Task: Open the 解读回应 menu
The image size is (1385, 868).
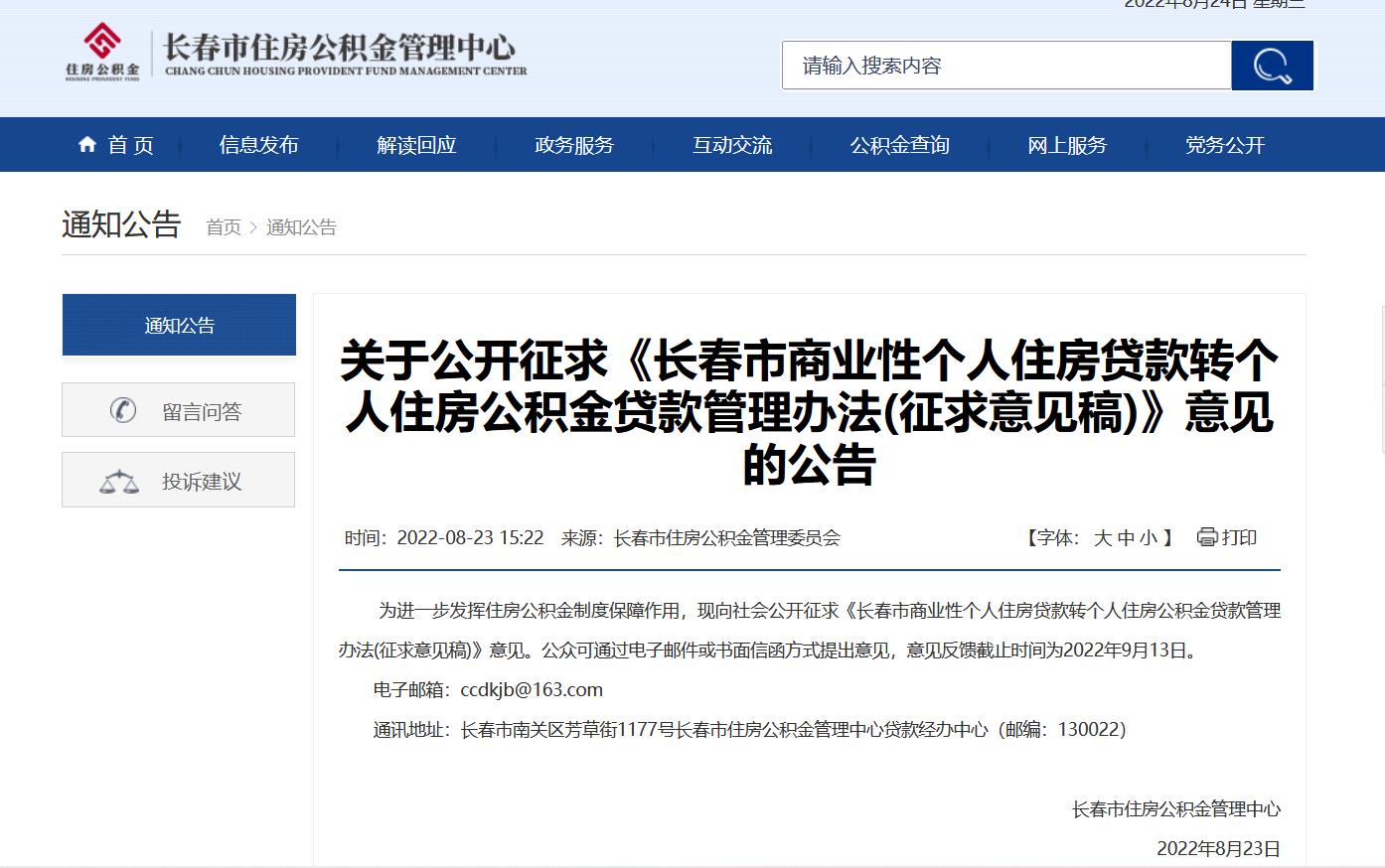Action: pyautogui.click(x=416, y=145)
